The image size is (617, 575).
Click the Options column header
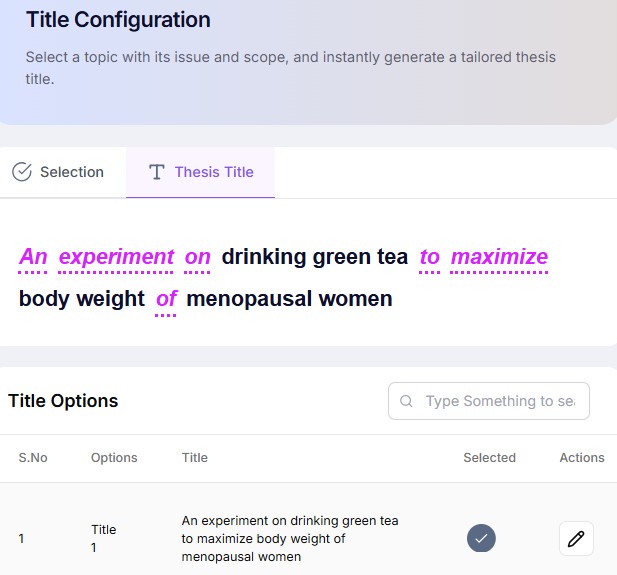[114, 458]
